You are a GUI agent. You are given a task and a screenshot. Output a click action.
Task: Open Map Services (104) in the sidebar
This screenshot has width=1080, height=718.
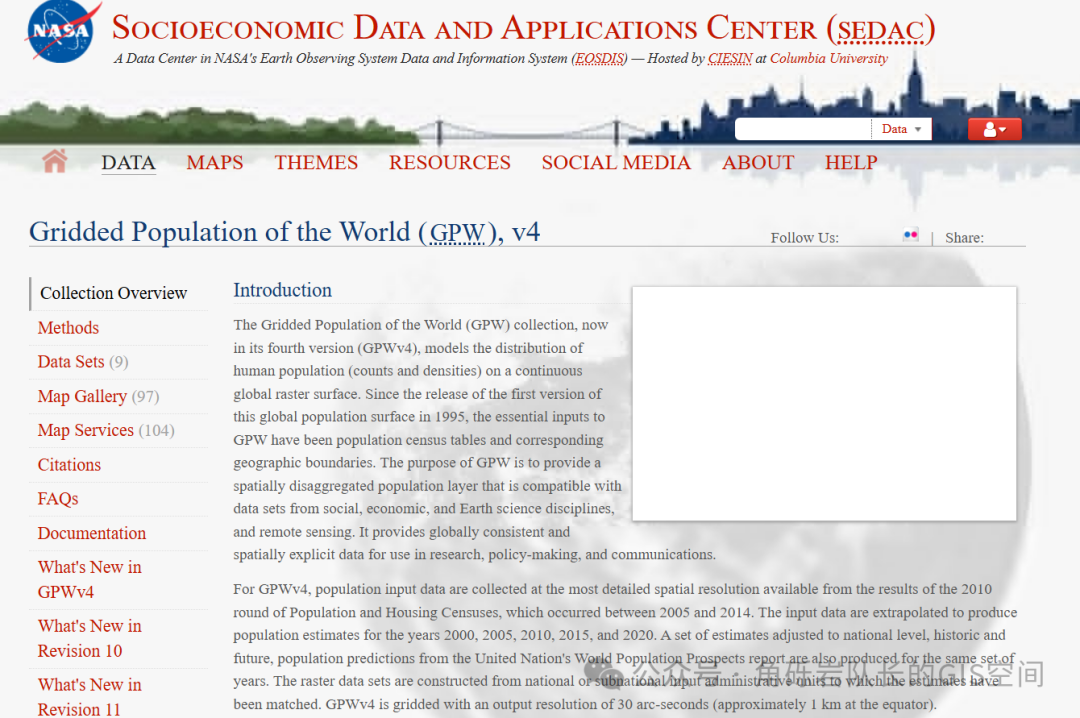[106, 430]
